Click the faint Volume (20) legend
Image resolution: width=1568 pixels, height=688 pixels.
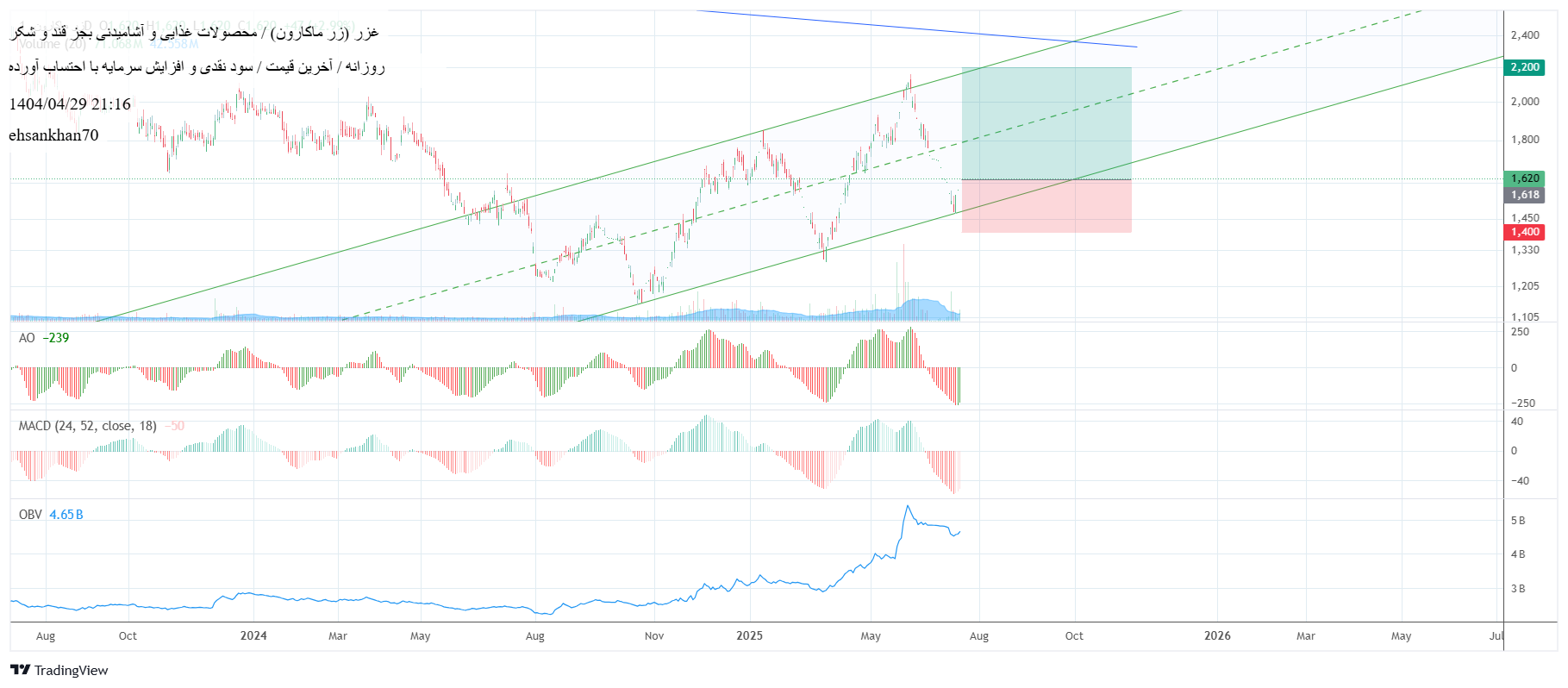coord(52,44)
